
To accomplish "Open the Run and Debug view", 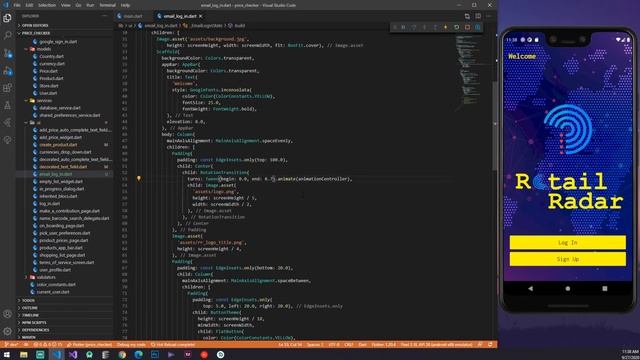I will click(x=7, y=71).
